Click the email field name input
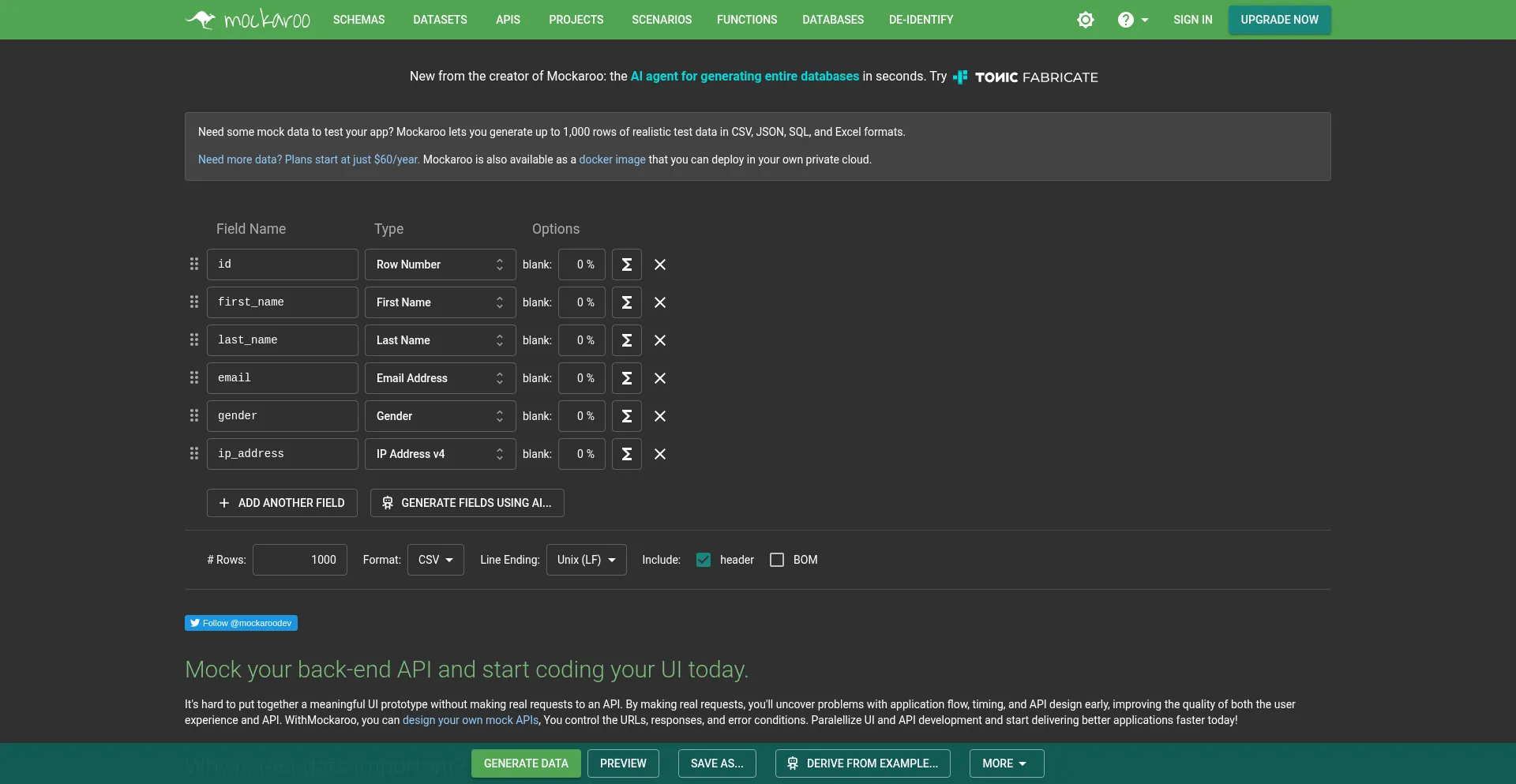The height and width of the screenshot is (784, 1516). [x=283, y=378]
